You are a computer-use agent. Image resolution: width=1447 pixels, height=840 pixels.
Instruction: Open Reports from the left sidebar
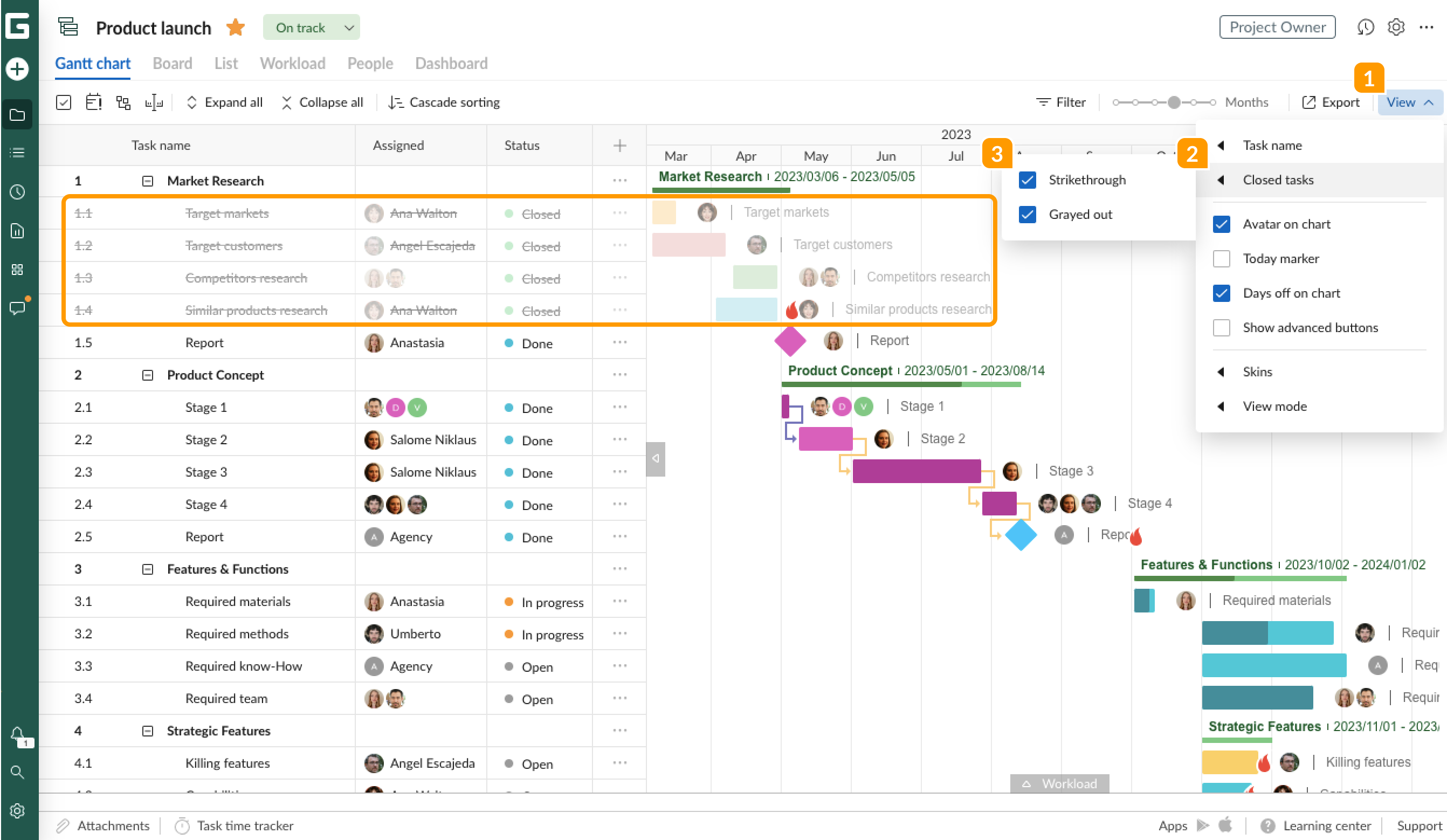click(x=17, y=231)
